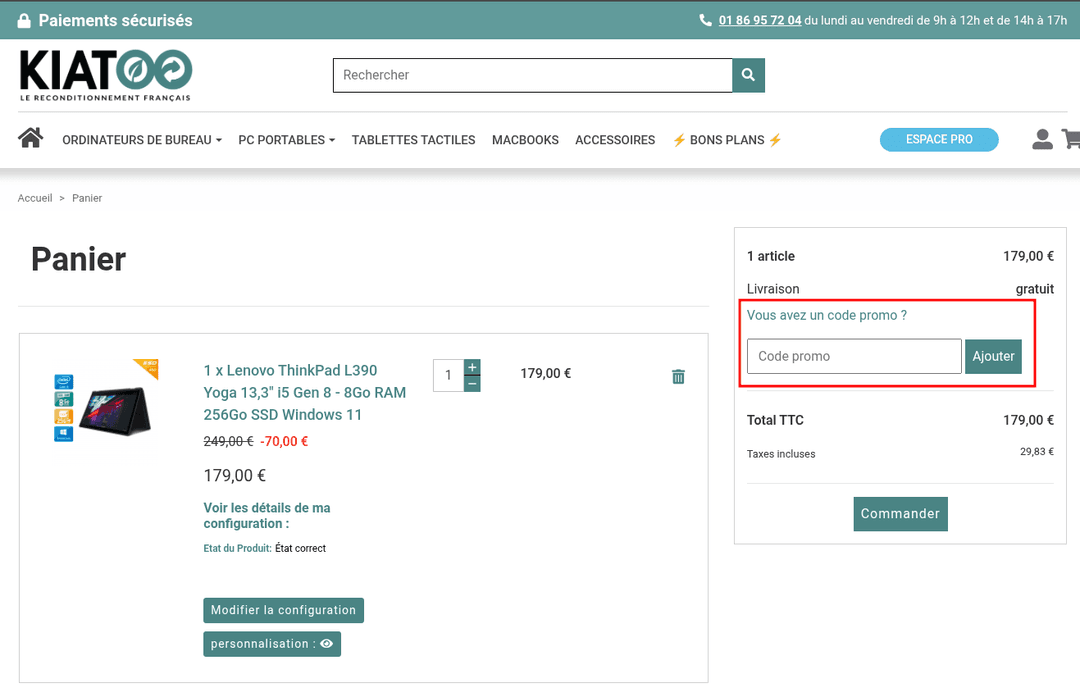The height and width of the screenshot is (692, 1080).
Task: Click the crossed-out price '249,00 €'
Action: [x=228, y=441]
